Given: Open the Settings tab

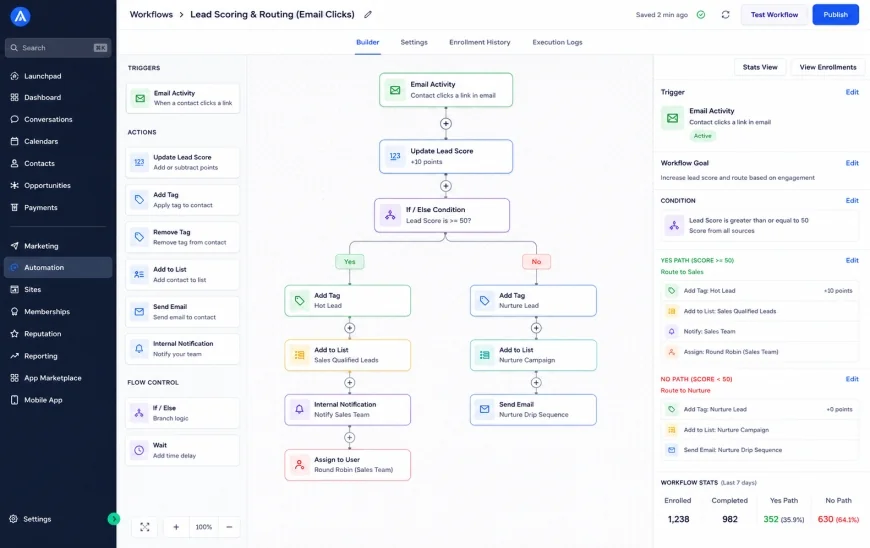Looking at the screenshot, I should tap(414, 42).
